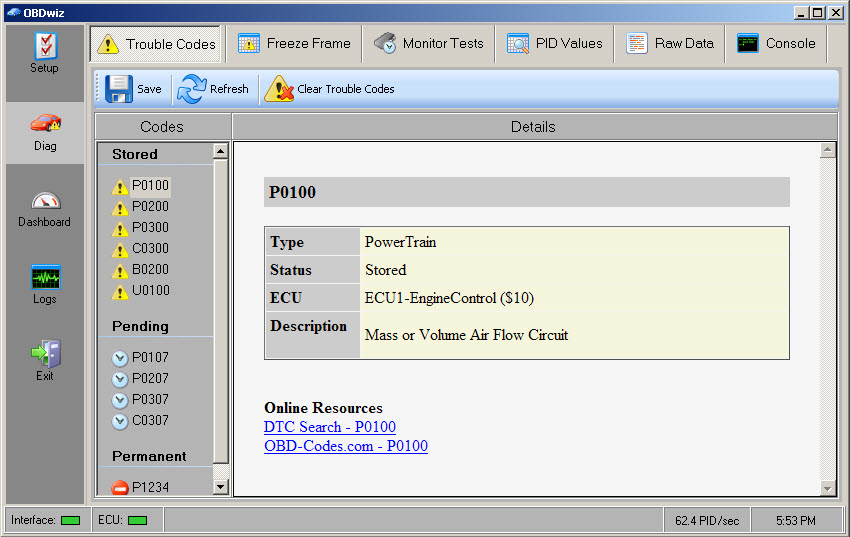This screenshot has width=850, height=537.
Task: Click codes list scrollbar down arrow
Action: (221, 487)
